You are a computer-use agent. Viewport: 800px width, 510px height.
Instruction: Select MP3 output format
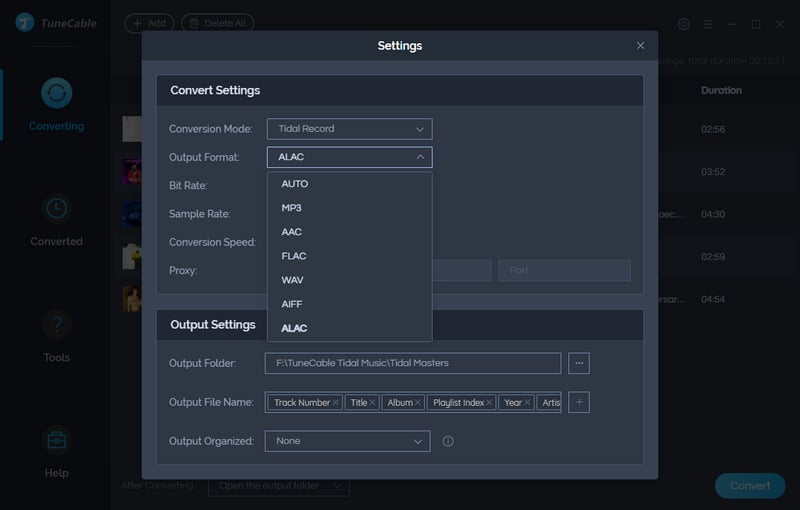tap(349, 208)
